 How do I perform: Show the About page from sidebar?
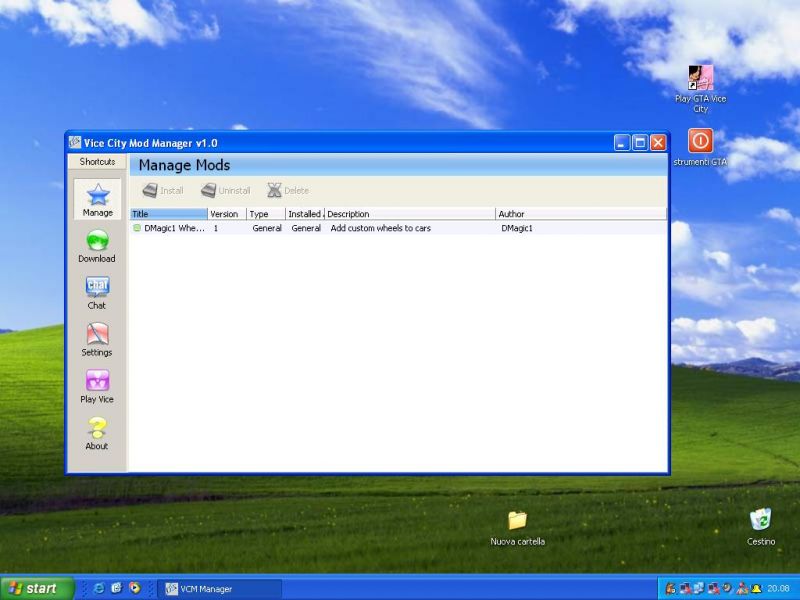click(x=97, y=434)
